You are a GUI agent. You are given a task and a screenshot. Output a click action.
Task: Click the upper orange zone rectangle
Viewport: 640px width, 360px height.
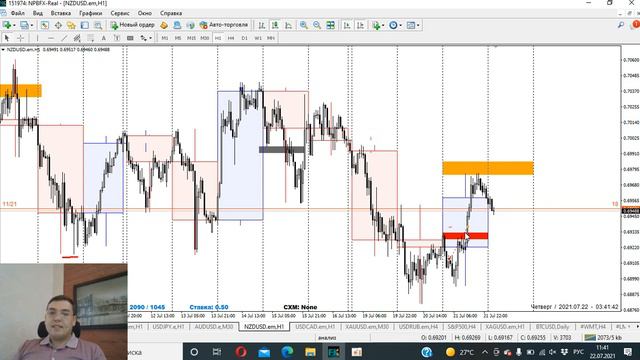click(x=488, y=168)
